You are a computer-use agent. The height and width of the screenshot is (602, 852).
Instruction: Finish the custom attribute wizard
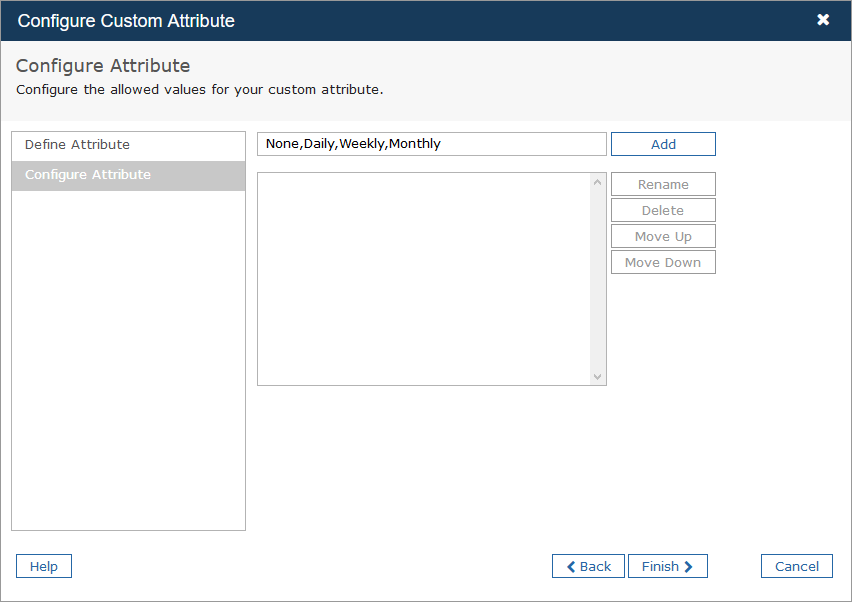(667, 566)
